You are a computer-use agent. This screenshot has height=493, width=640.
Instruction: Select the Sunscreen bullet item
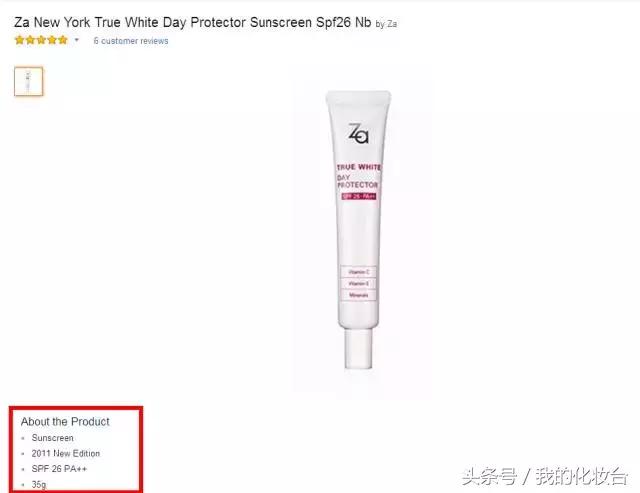coord(53,438)
